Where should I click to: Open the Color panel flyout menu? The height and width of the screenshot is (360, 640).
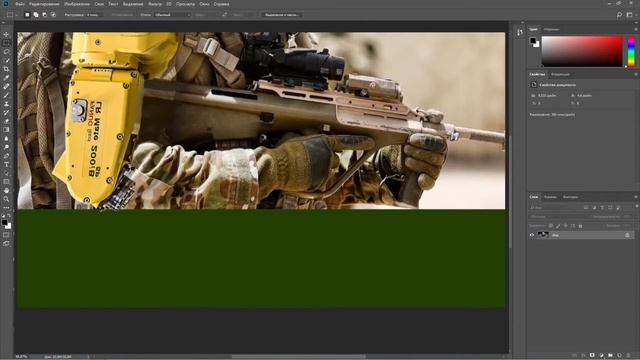pyautogui.click(x=636, y=29)
